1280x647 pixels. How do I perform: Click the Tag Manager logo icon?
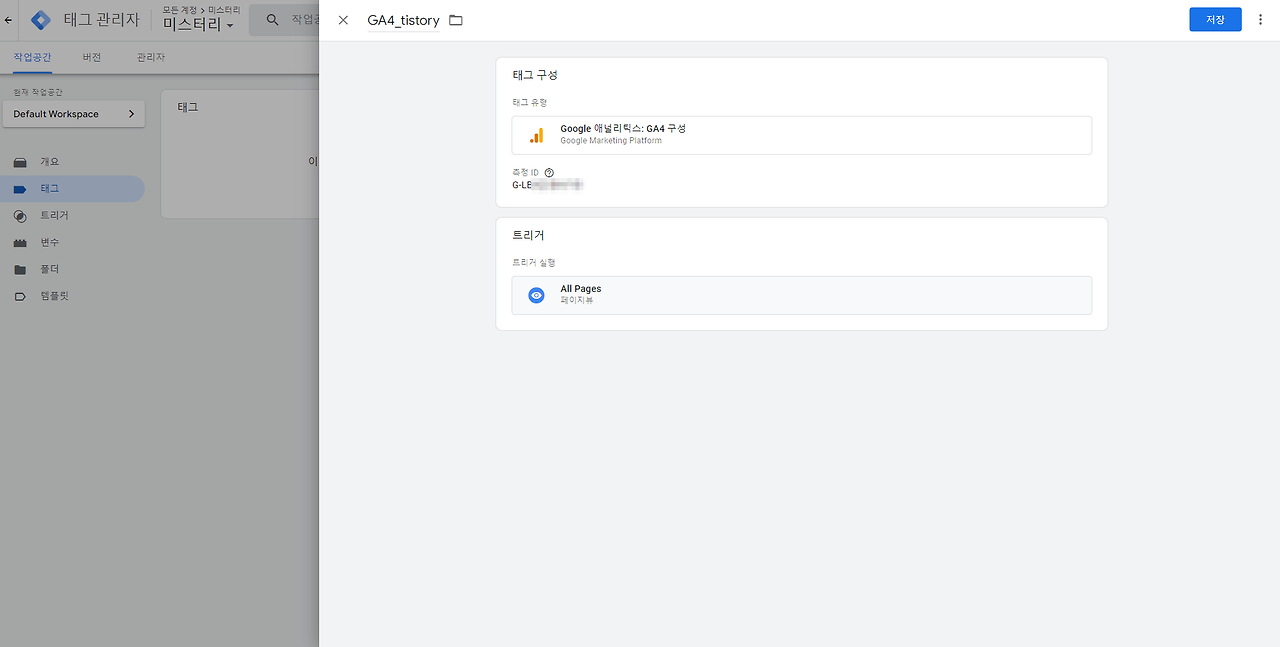tap(41, 20)
